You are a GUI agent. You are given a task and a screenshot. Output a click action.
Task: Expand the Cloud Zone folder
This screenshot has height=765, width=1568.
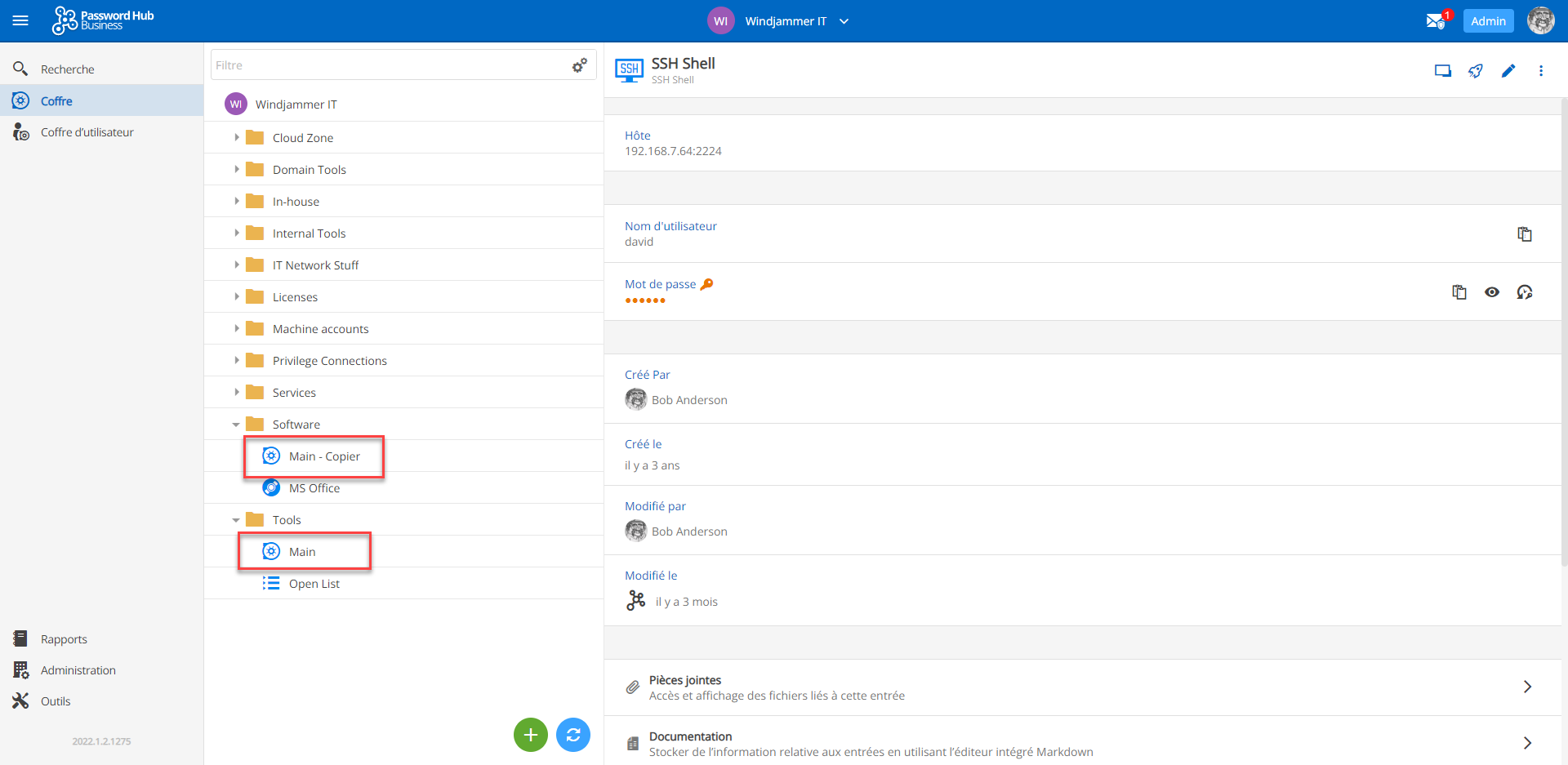237,138
